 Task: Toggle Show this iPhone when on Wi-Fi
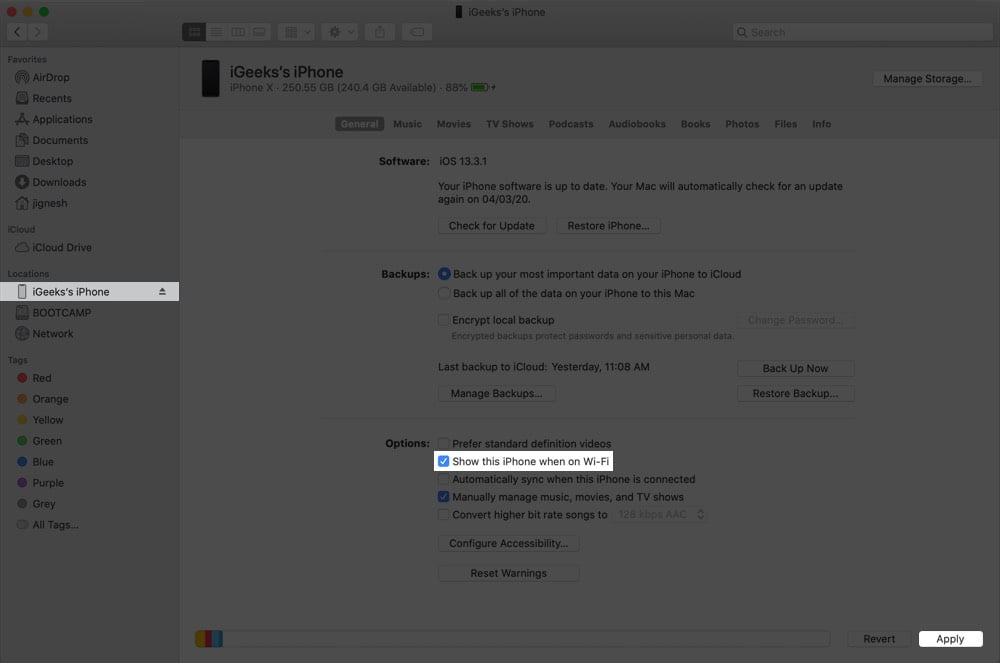443,461
